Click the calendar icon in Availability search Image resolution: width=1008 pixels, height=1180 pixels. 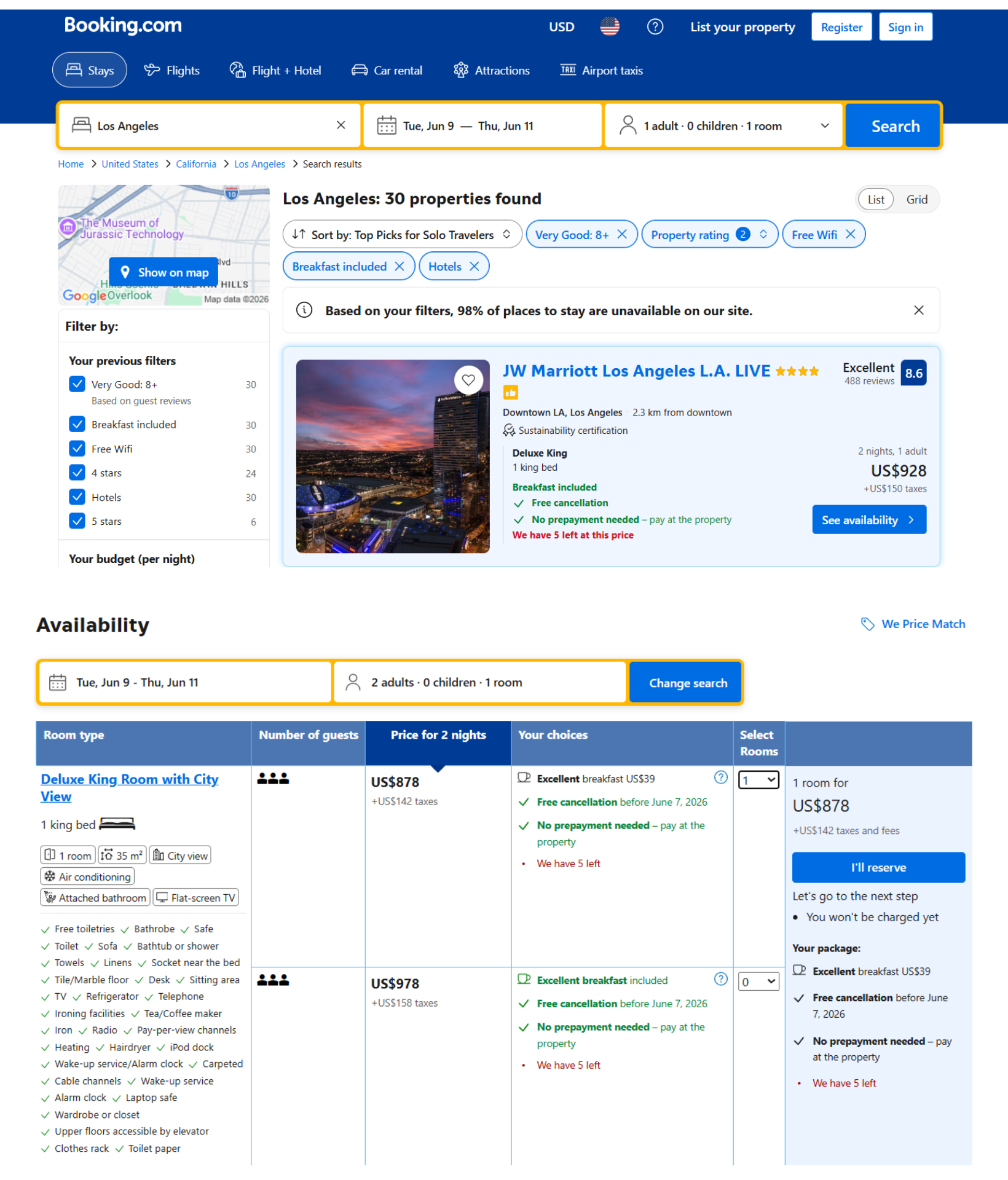tap(58, 683)
